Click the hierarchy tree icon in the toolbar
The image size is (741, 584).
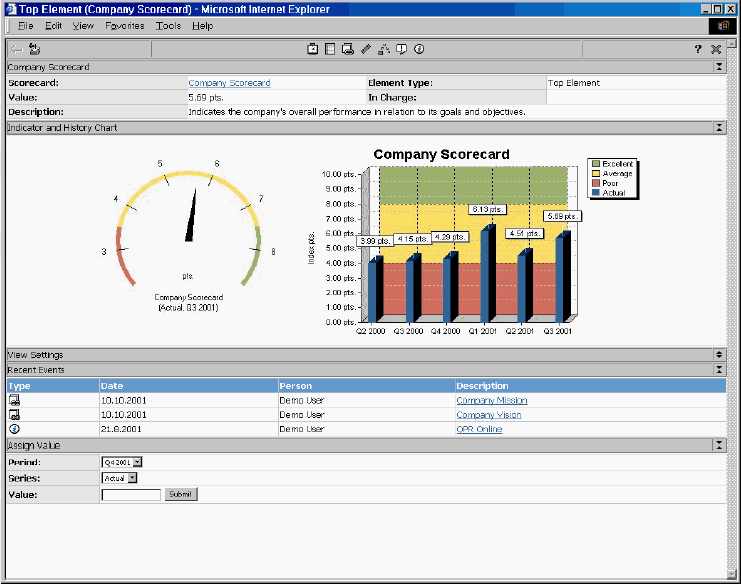tap(384, 48)
